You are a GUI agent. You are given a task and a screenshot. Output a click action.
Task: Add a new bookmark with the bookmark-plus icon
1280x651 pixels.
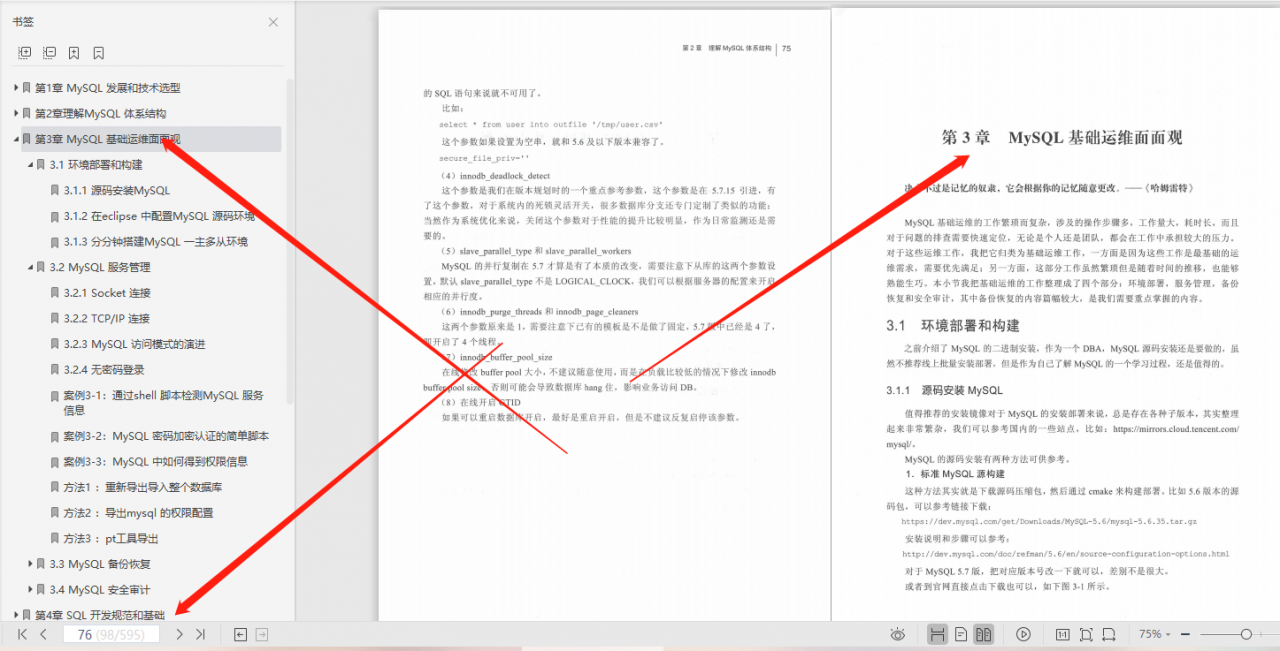74,53
